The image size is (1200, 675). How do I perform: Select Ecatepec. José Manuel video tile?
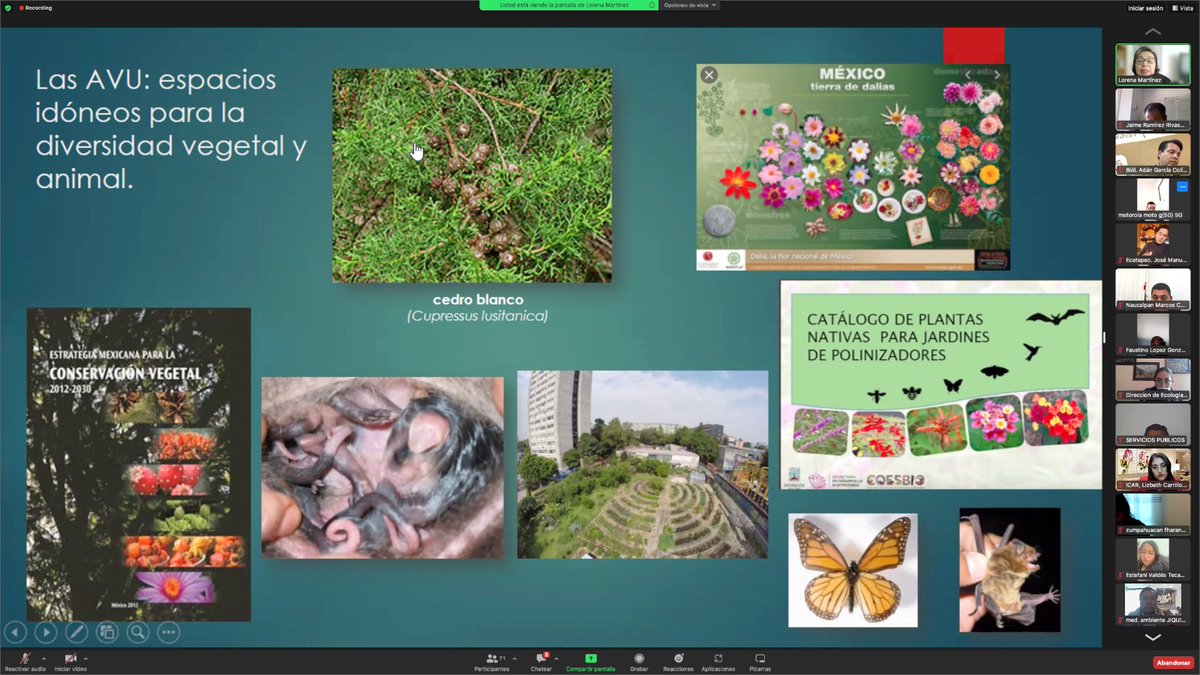(x=1153, y=244)
